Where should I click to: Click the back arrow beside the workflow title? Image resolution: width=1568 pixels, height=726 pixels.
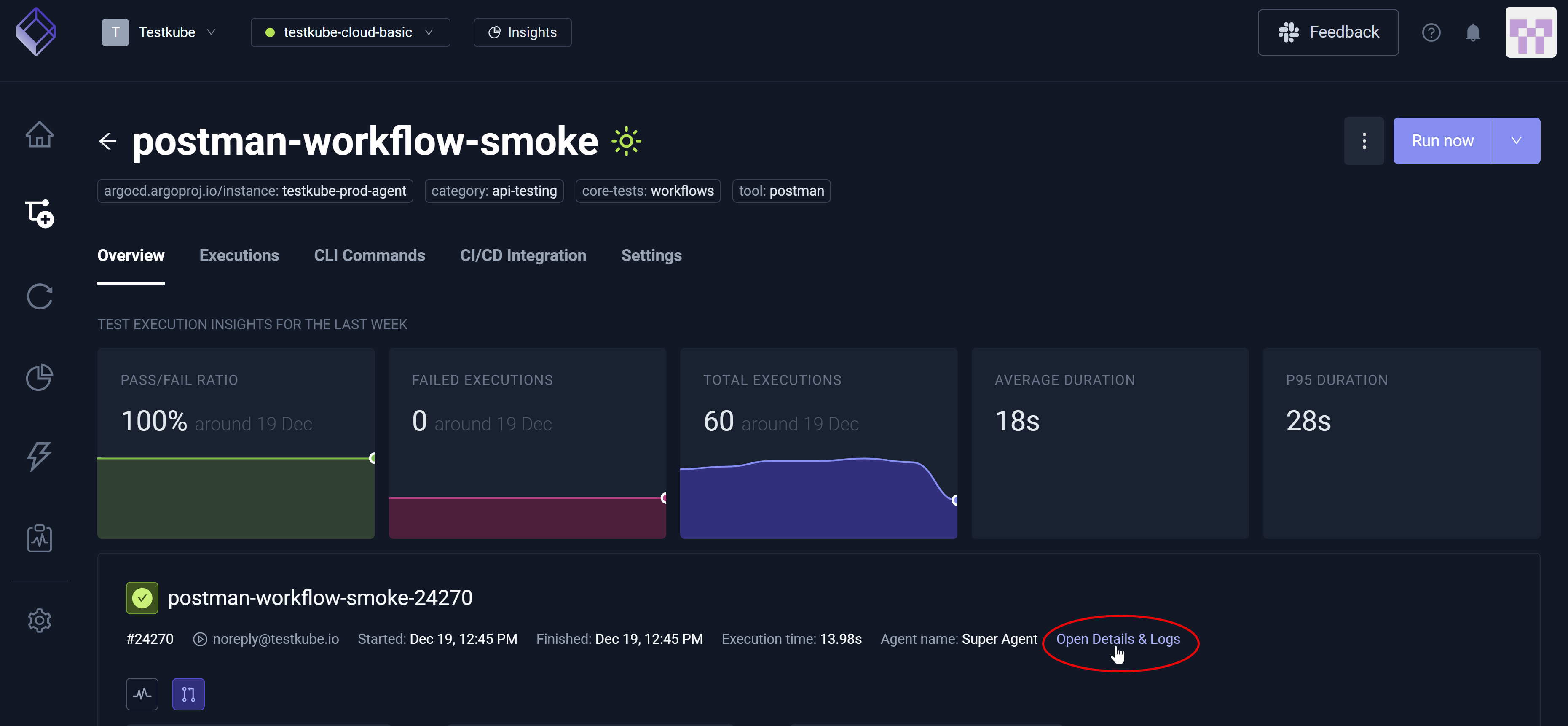tap(108, 141)
